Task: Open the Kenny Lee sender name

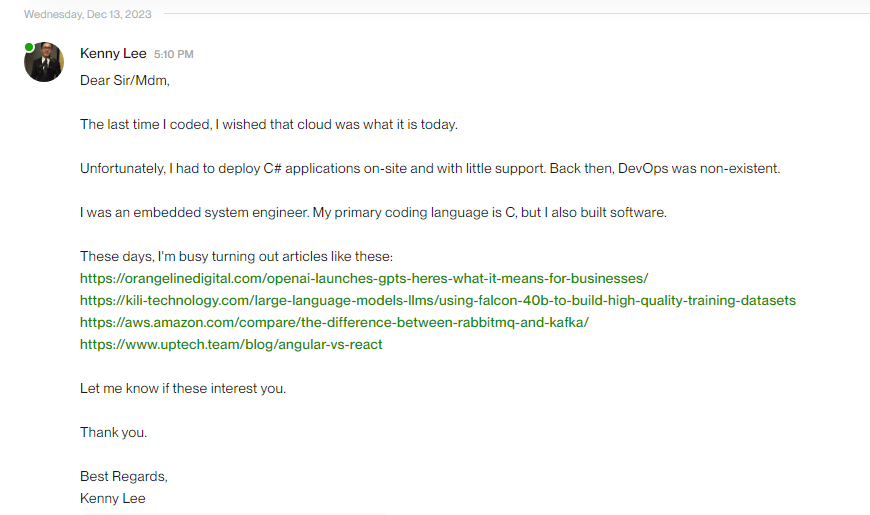Action: click(x=113, y=53)
